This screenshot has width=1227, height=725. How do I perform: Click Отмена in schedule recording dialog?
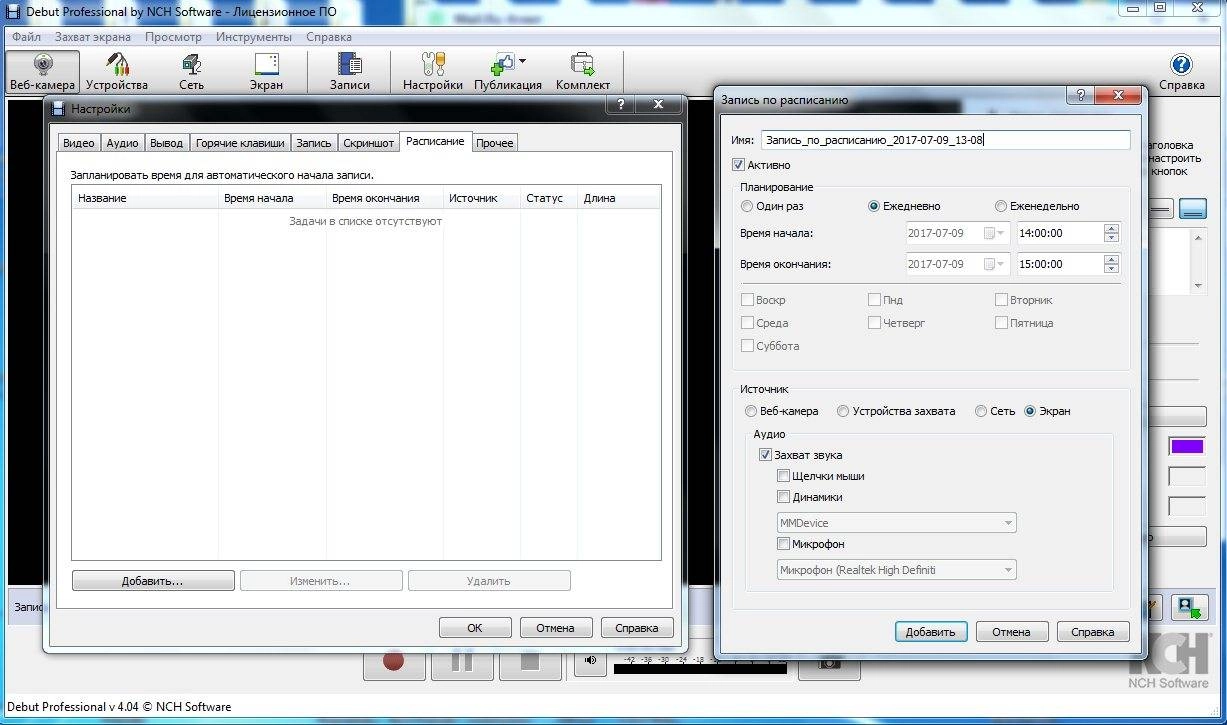pos(1011,632)
